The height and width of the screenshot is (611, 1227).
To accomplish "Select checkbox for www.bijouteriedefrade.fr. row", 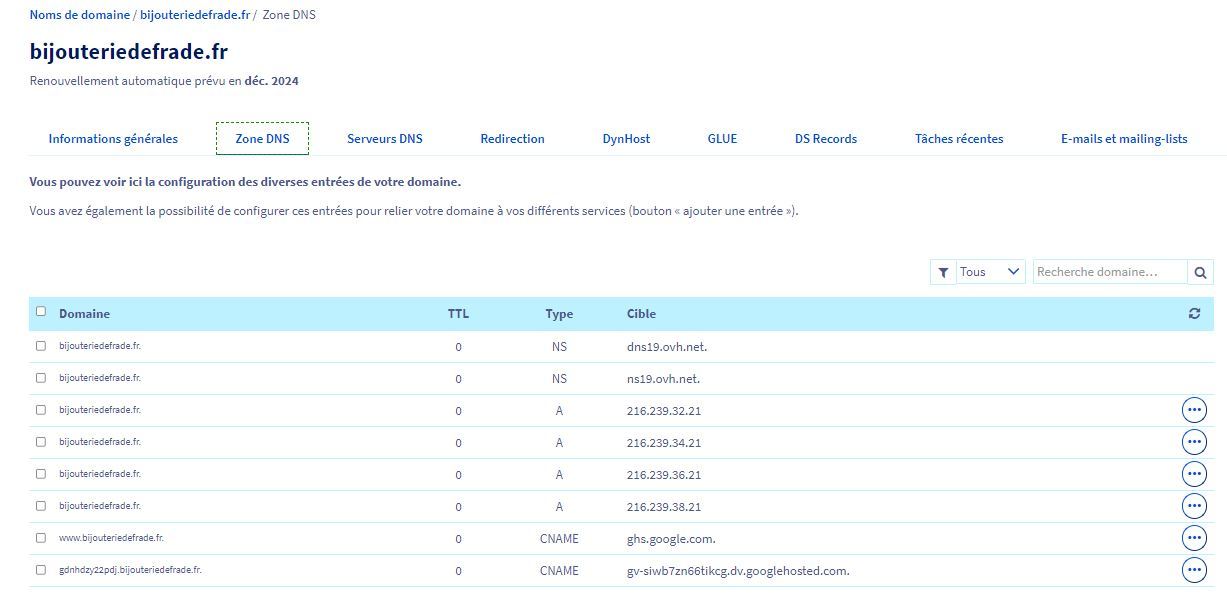I will (x=41, y=538).
